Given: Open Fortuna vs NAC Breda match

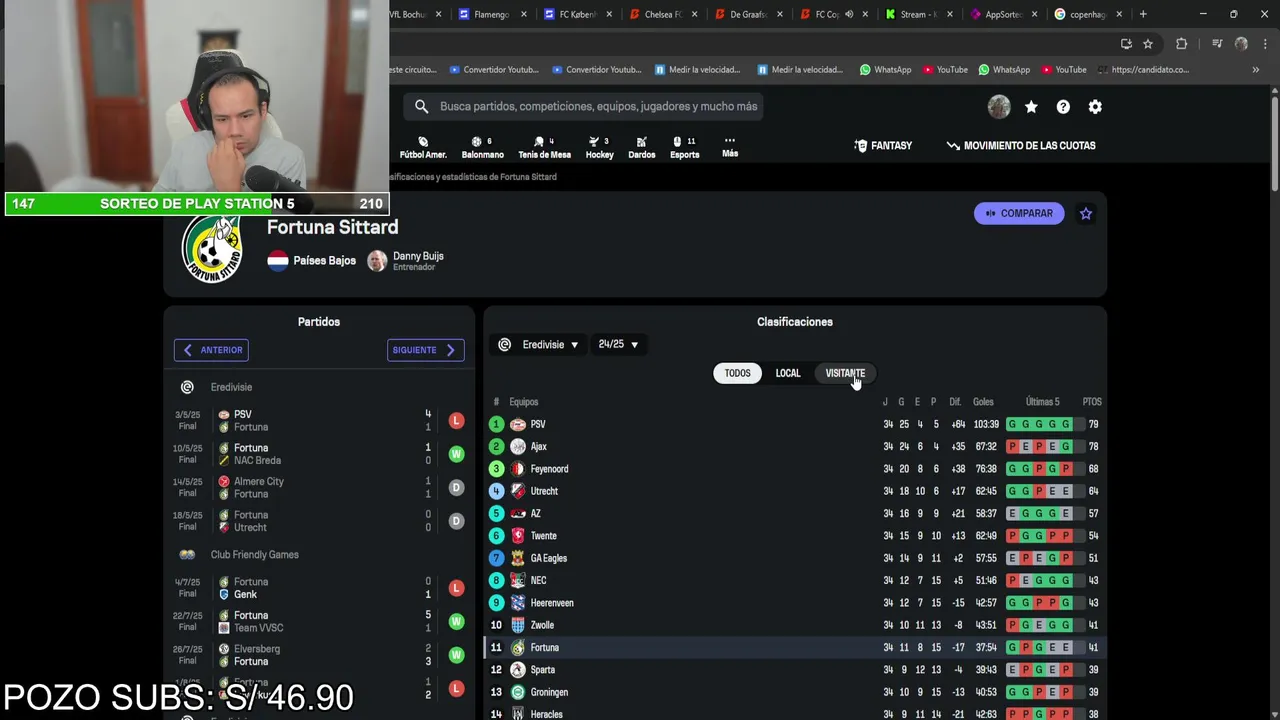Looking at the screenshot, I should (x=319, y=454).
